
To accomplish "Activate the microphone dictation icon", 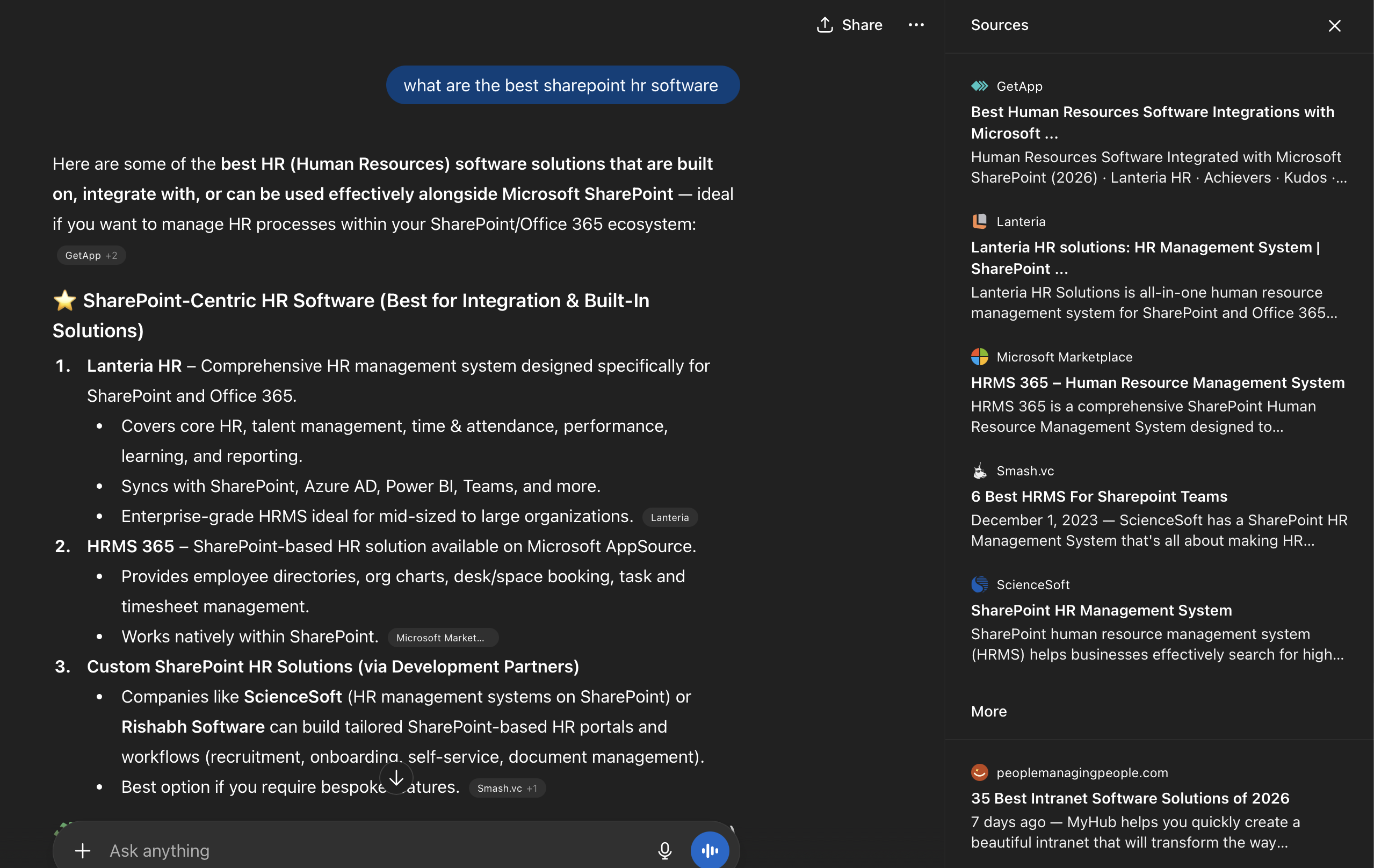I will [x=665, y=850].
